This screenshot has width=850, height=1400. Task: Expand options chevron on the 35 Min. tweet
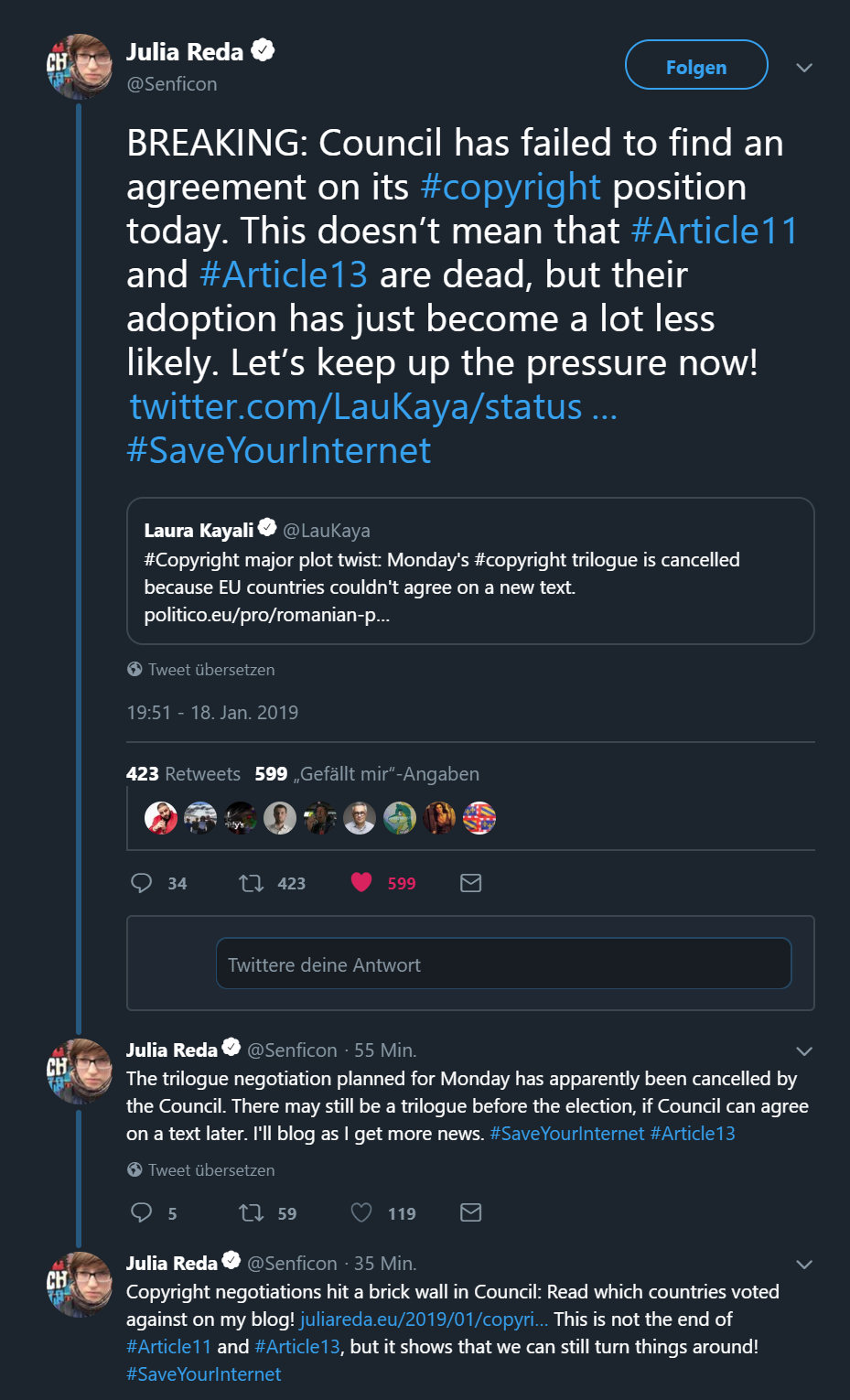[804, 1265]
